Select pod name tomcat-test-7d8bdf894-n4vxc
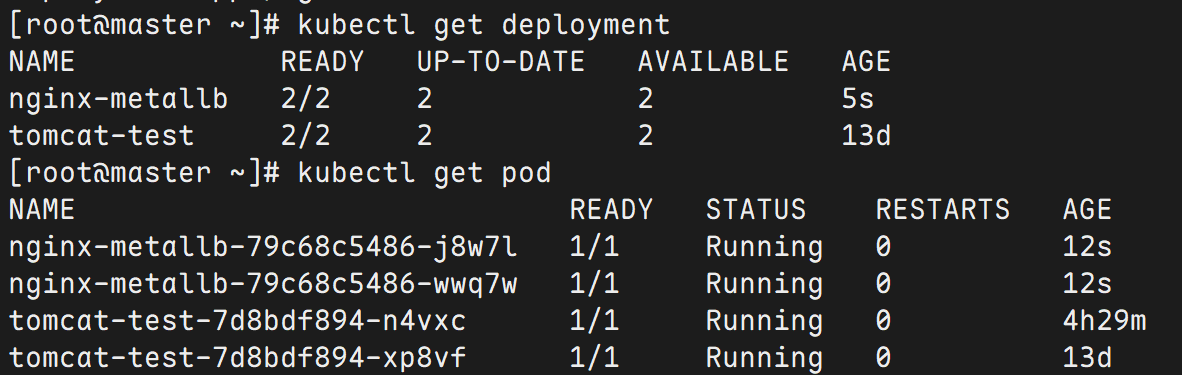This screenshot has height=375, width=1182. 237,321
